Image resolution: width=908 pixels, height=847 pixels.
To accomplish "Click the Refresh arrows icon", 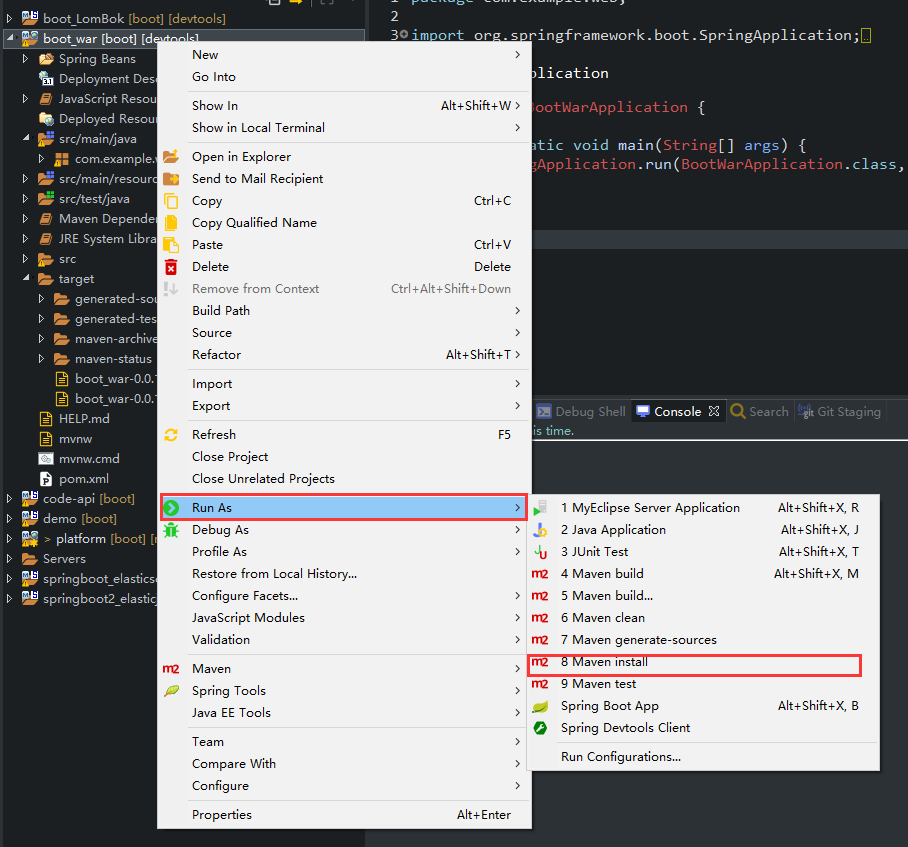I will pos(171,435).
